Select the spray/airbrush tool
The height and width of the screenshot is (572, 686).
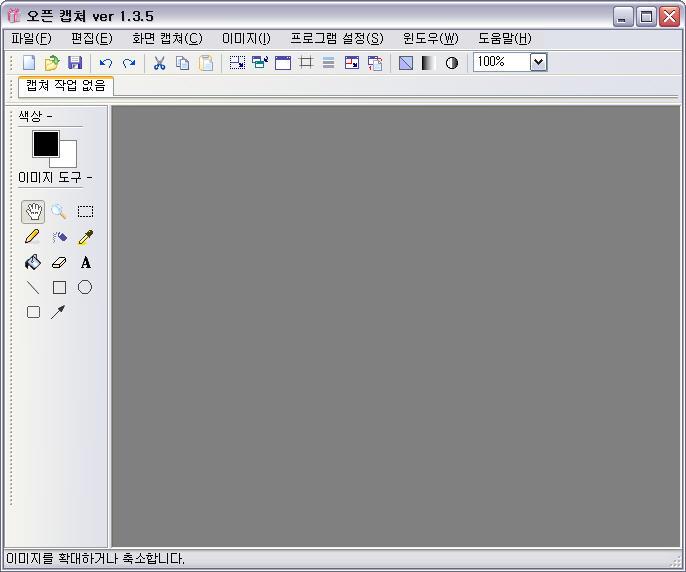tap(59, 237)
